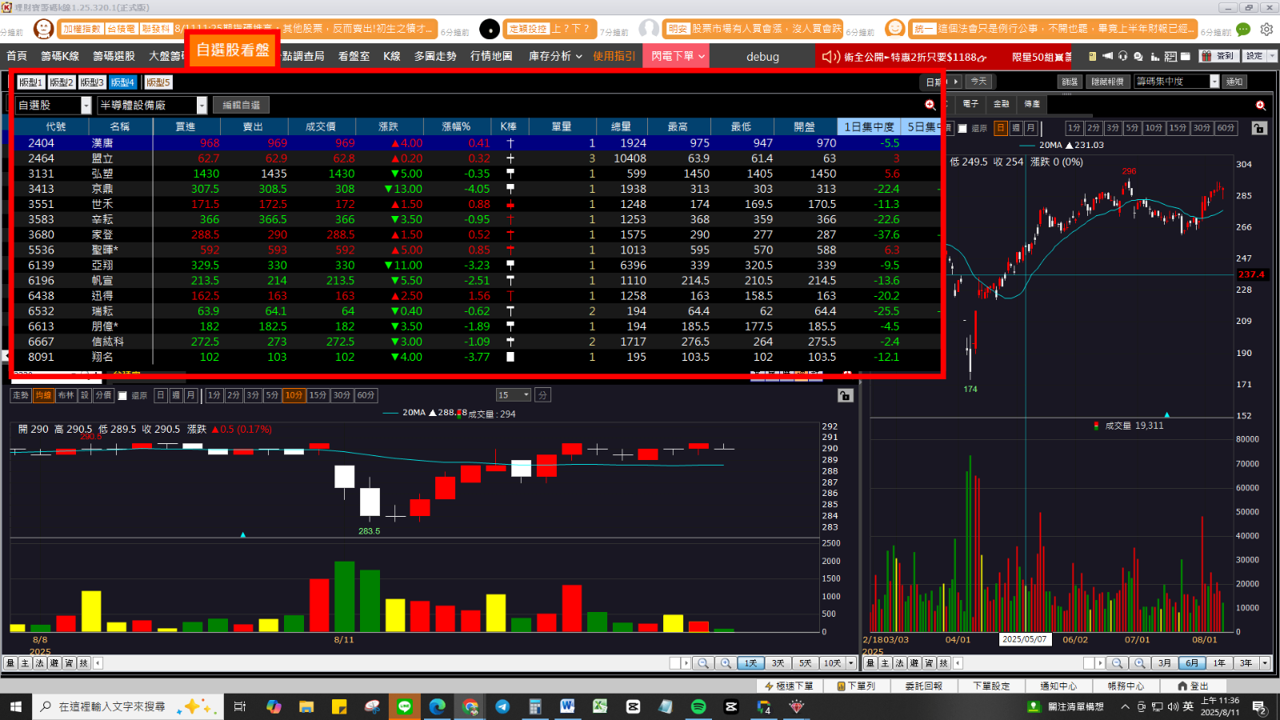Open the gear settings icon at top right
Image resolution: width=1280 pixels, height=720 pixels.
[x=1266, y=29]
